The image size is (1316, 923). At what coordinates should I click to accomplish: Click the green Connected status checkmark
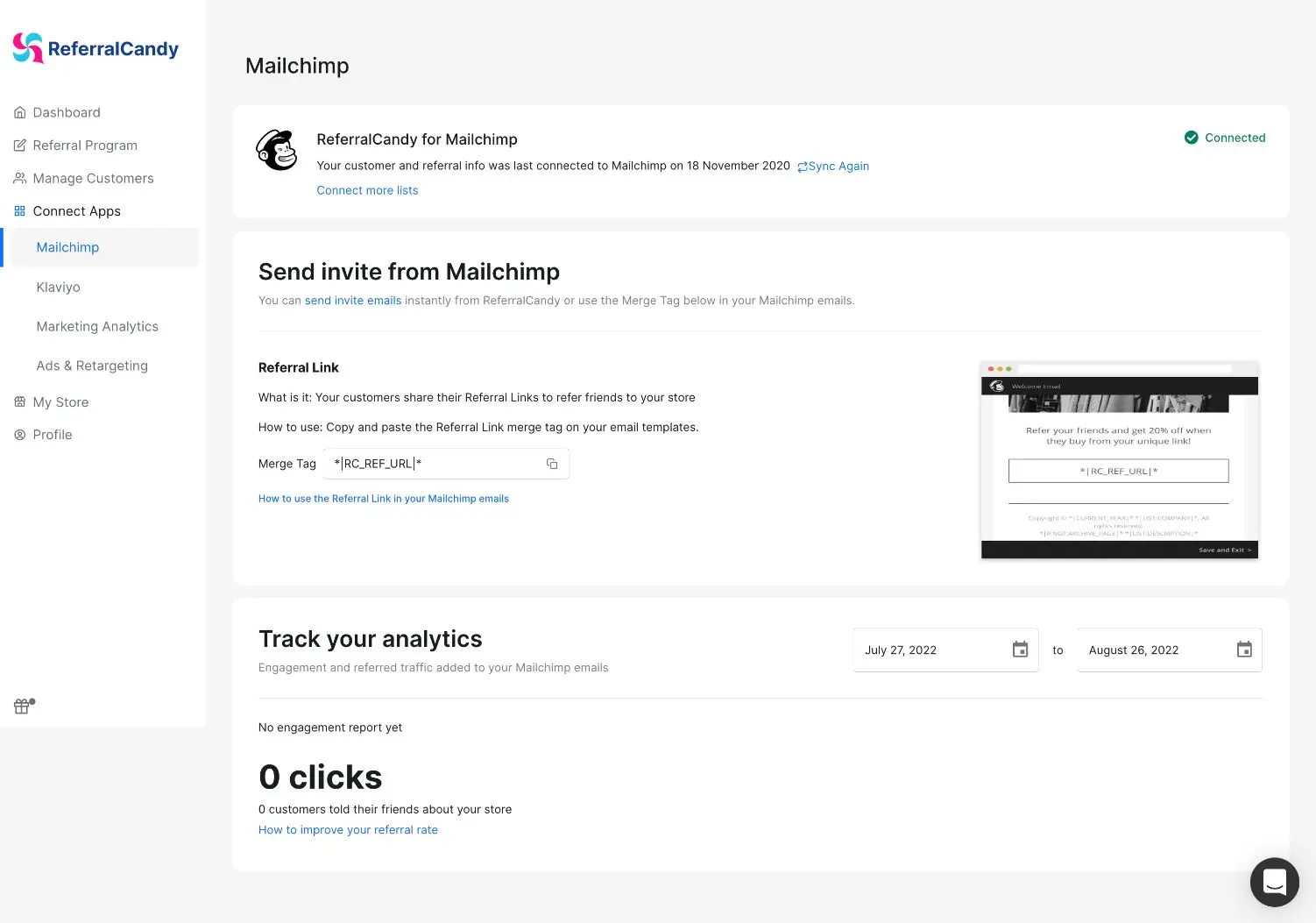coord(1192,138)
